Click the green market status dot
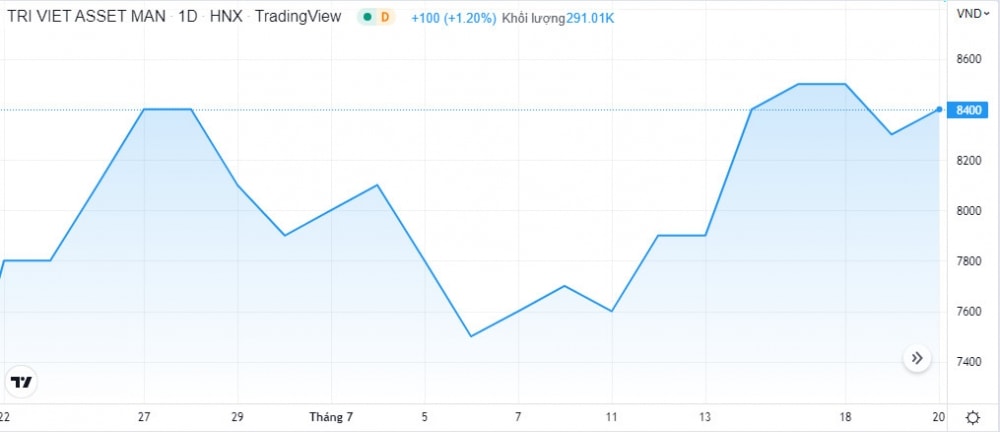 367,17
